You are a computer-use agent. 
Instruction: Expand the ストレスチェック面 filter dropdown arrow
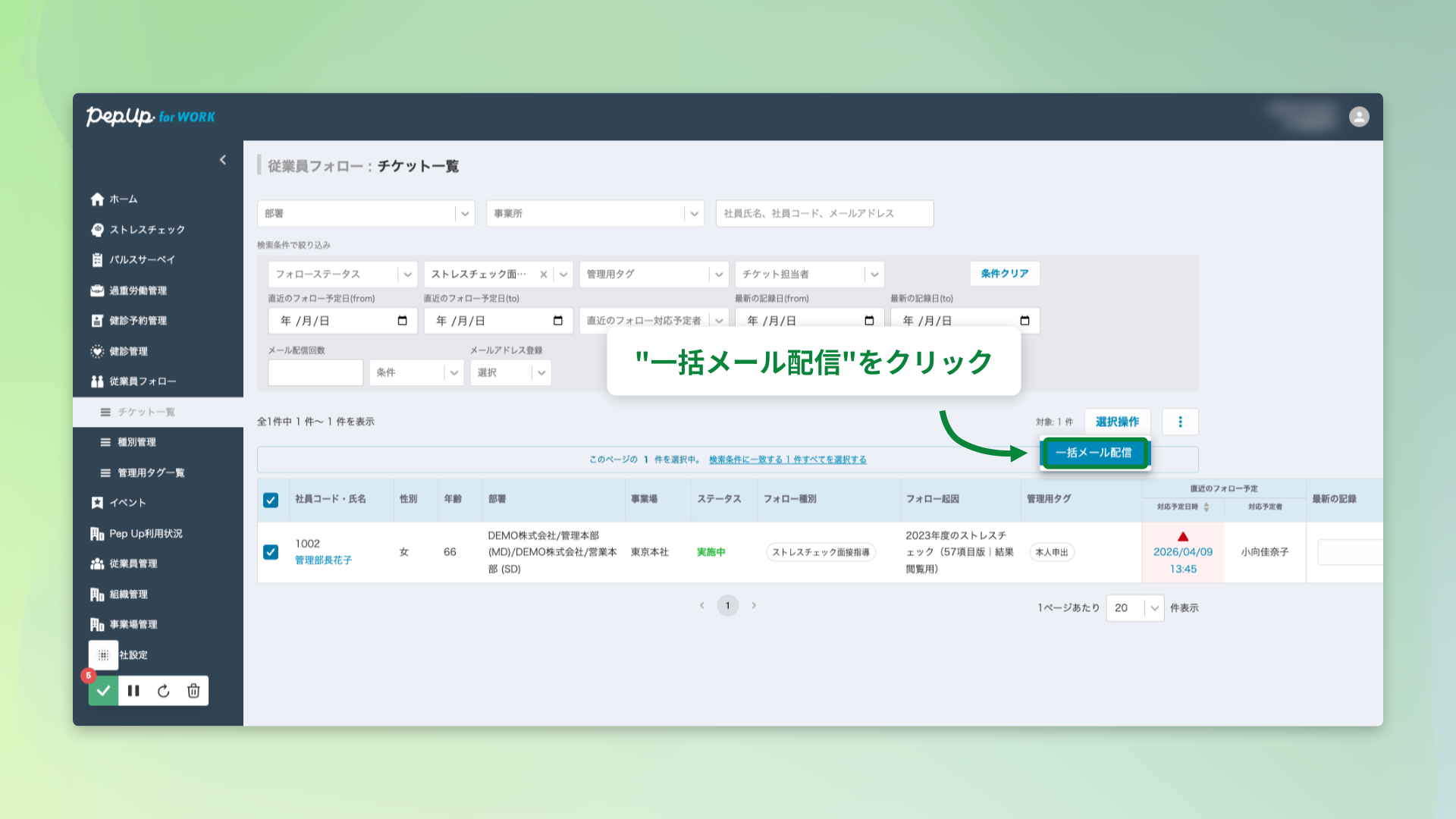click(563, 275)
